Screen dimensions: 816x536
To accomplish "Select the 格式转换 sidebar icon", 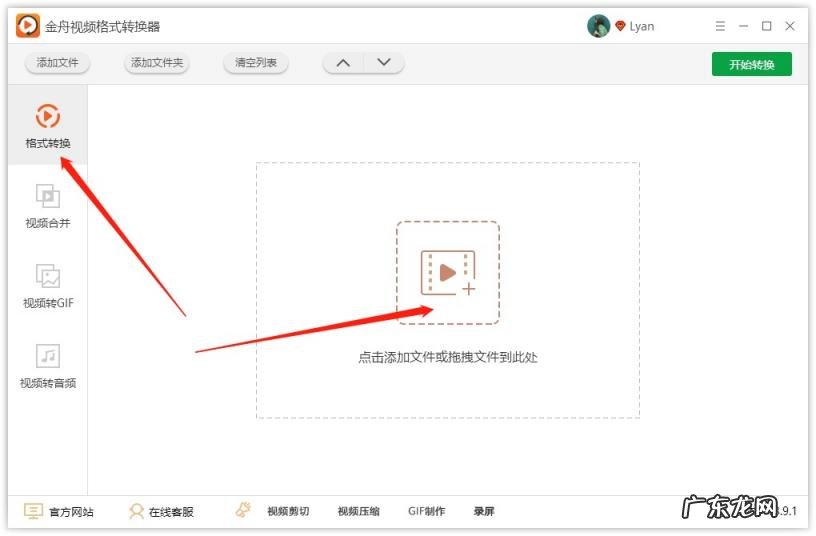I will (48, 116).
